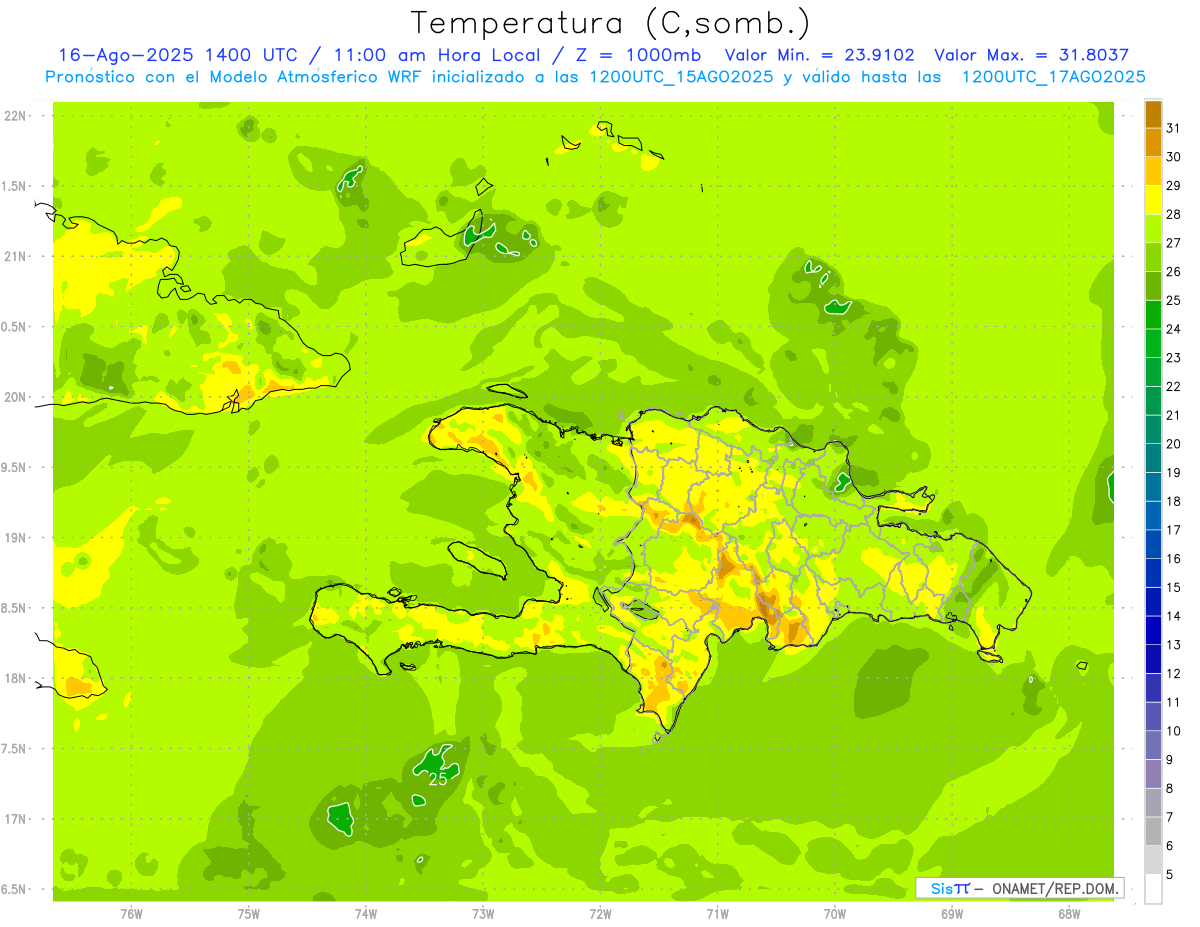The image size is (1200, 927).
Task: Click the '28' value on the color scale
Action: click(1174, 214)
